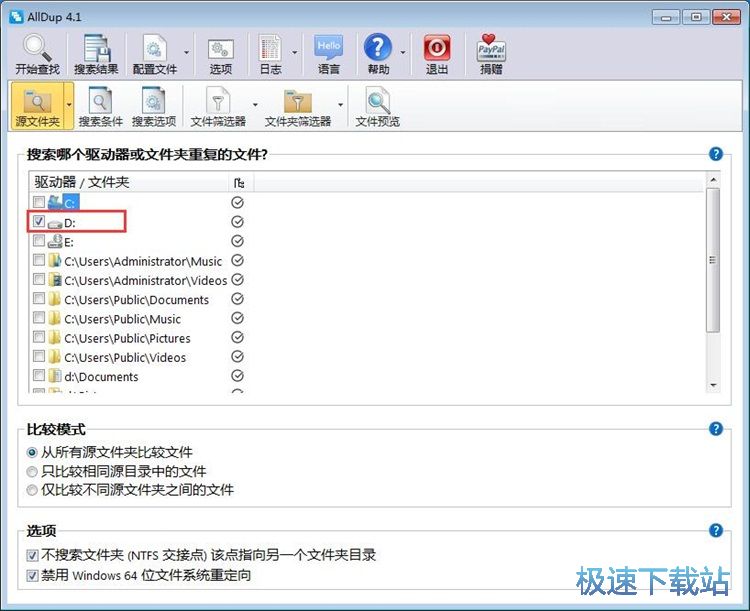Screen dimensions: 750x611
Task: Expand the 帮助 dropdown arrow
Action: coord(403,52)
